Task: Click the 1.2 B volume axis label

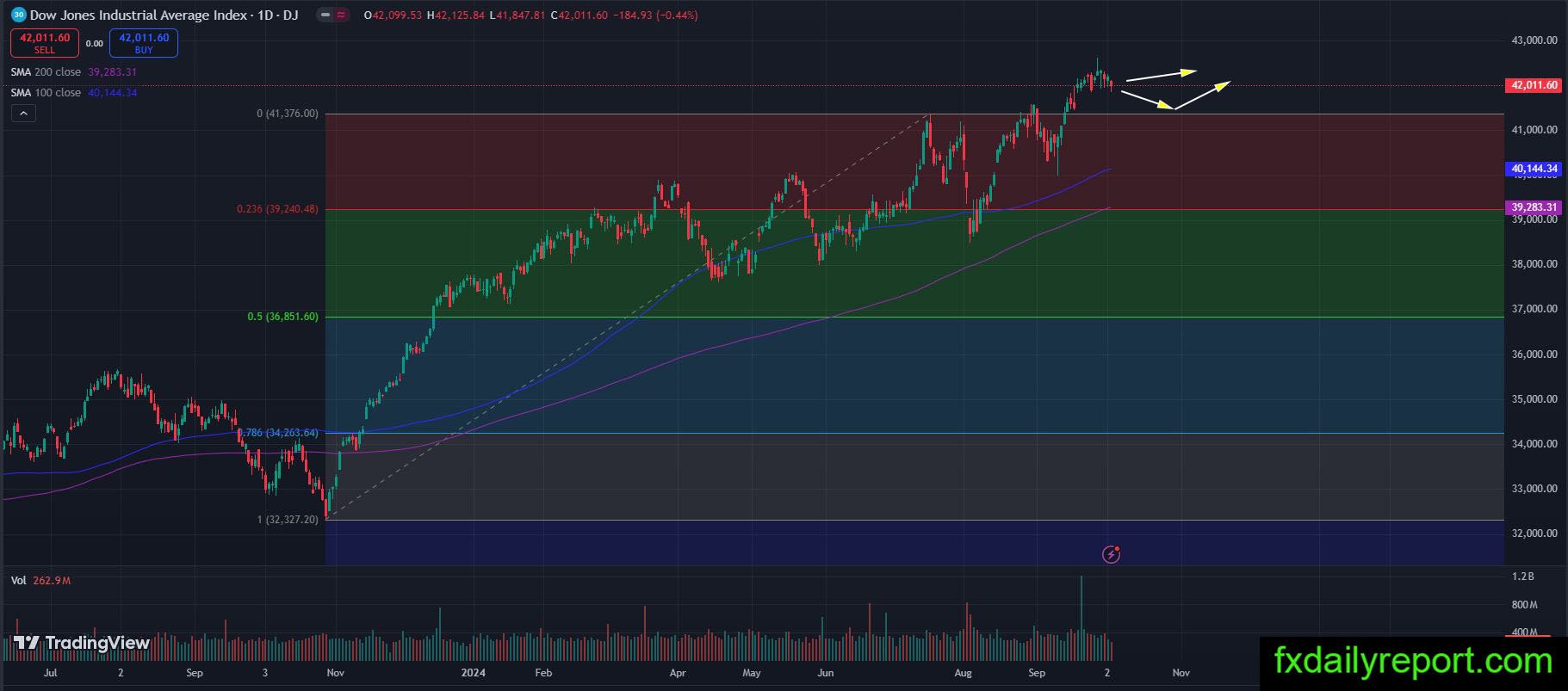Action: [x=1522, y=577]
